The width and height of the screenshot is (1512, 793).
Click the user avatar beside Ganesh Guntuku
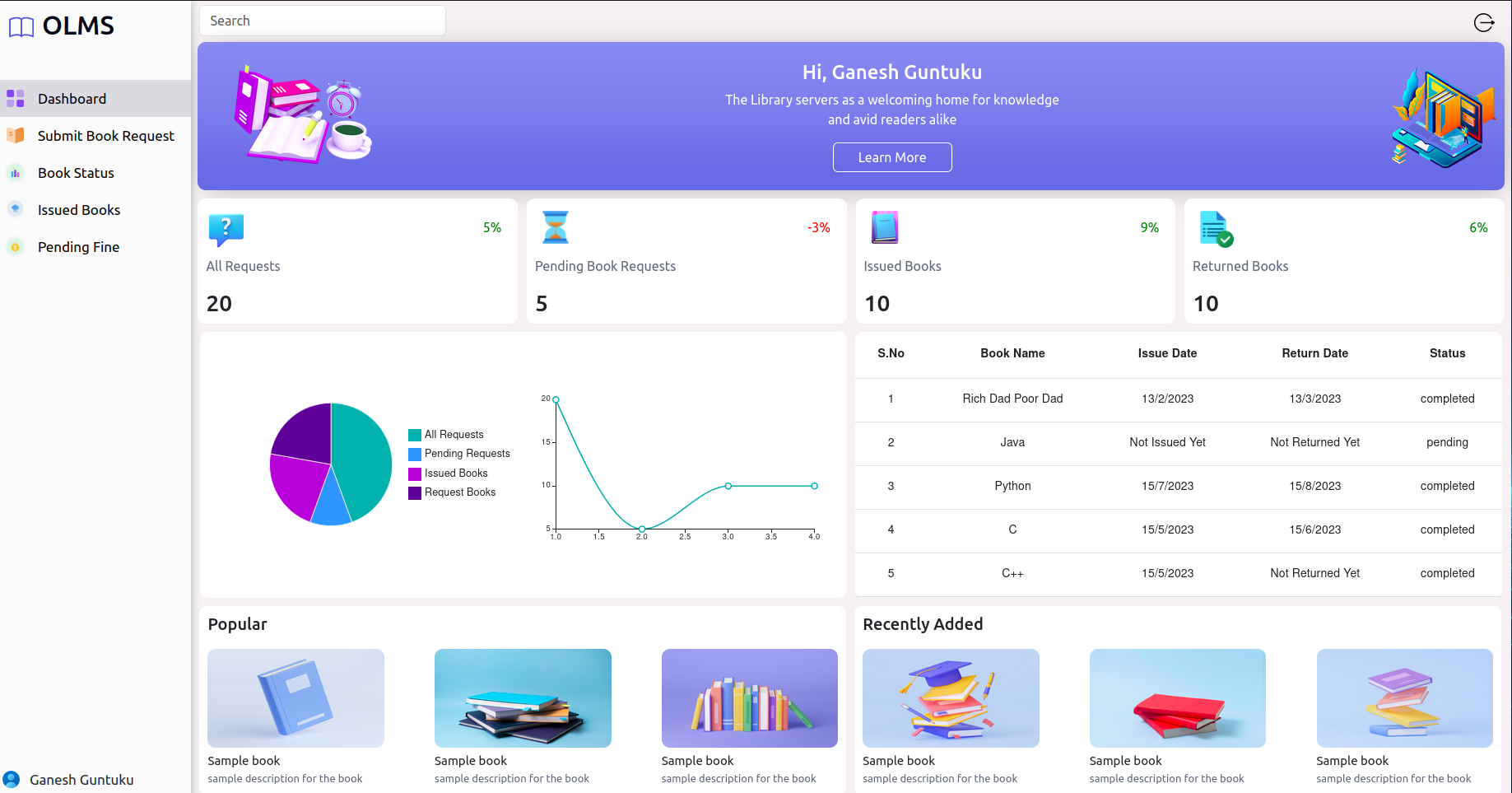pos(12,779)
